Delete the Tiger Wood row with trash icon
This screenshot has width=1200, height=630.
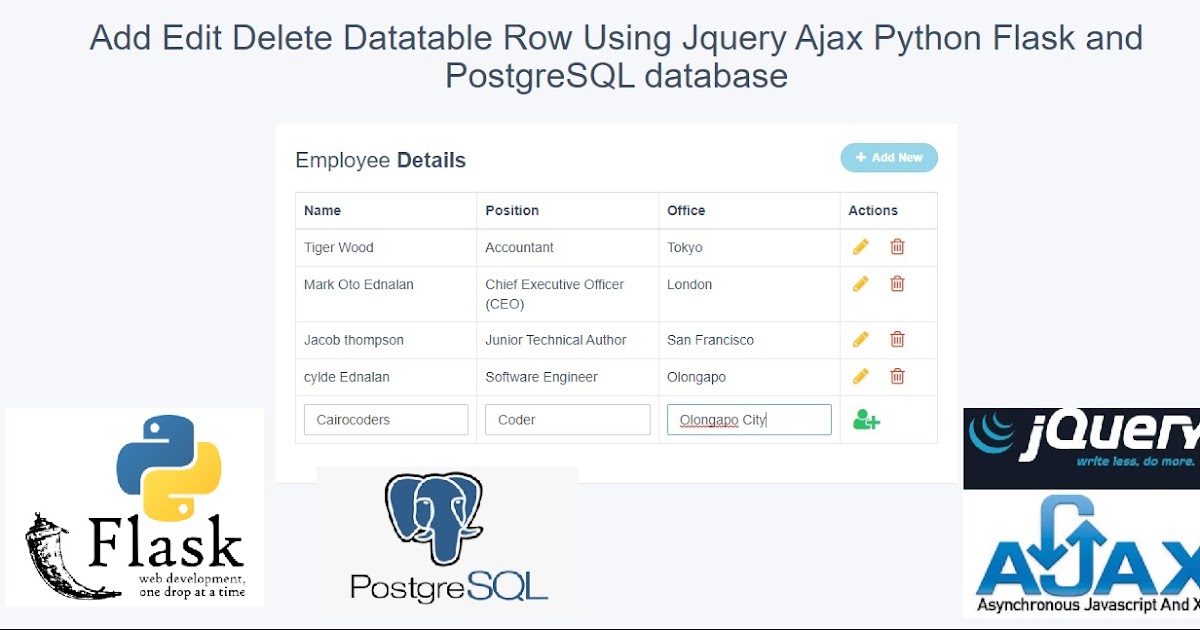click(897, 247)
